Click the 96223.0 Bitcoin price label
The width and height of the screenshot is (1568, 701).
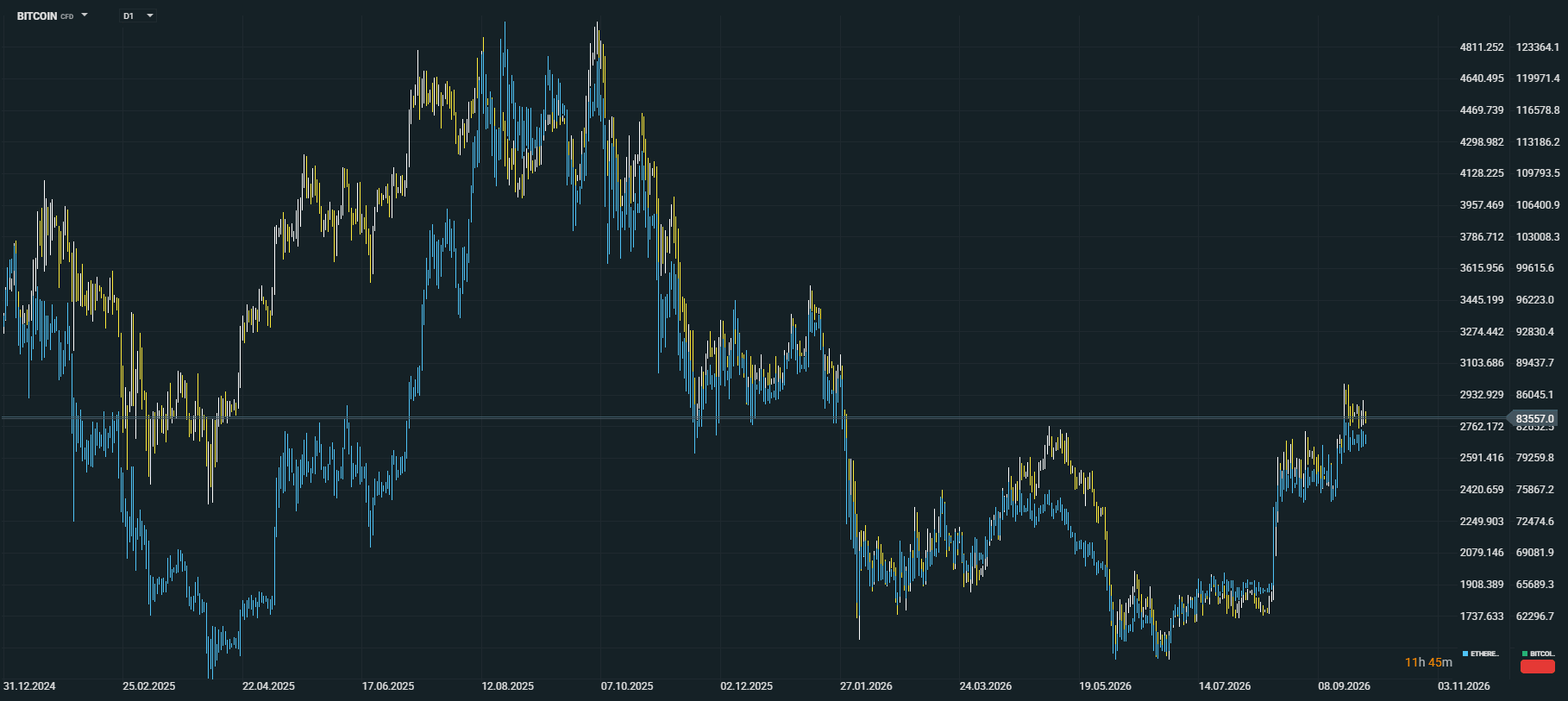click(x=1535, y=300)
